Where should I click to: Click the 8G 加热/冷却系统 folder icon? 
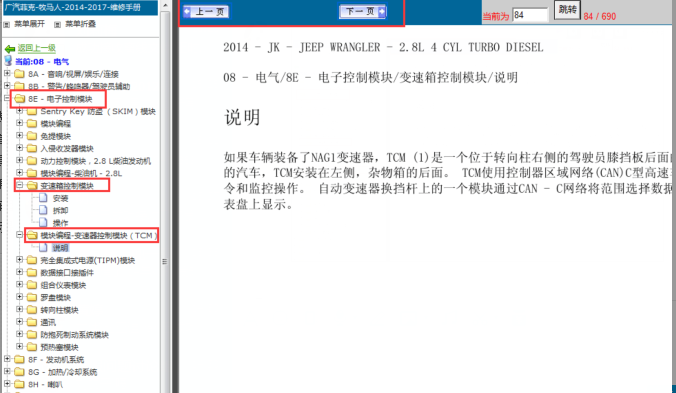[19, 372]
